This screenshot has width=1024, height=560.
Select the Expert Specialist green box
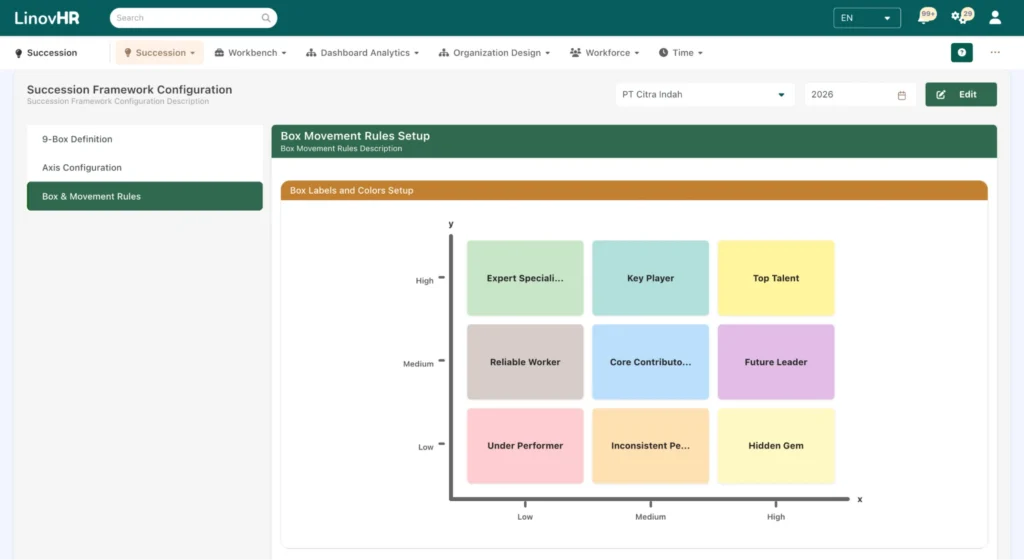click(x=525, y=278)
